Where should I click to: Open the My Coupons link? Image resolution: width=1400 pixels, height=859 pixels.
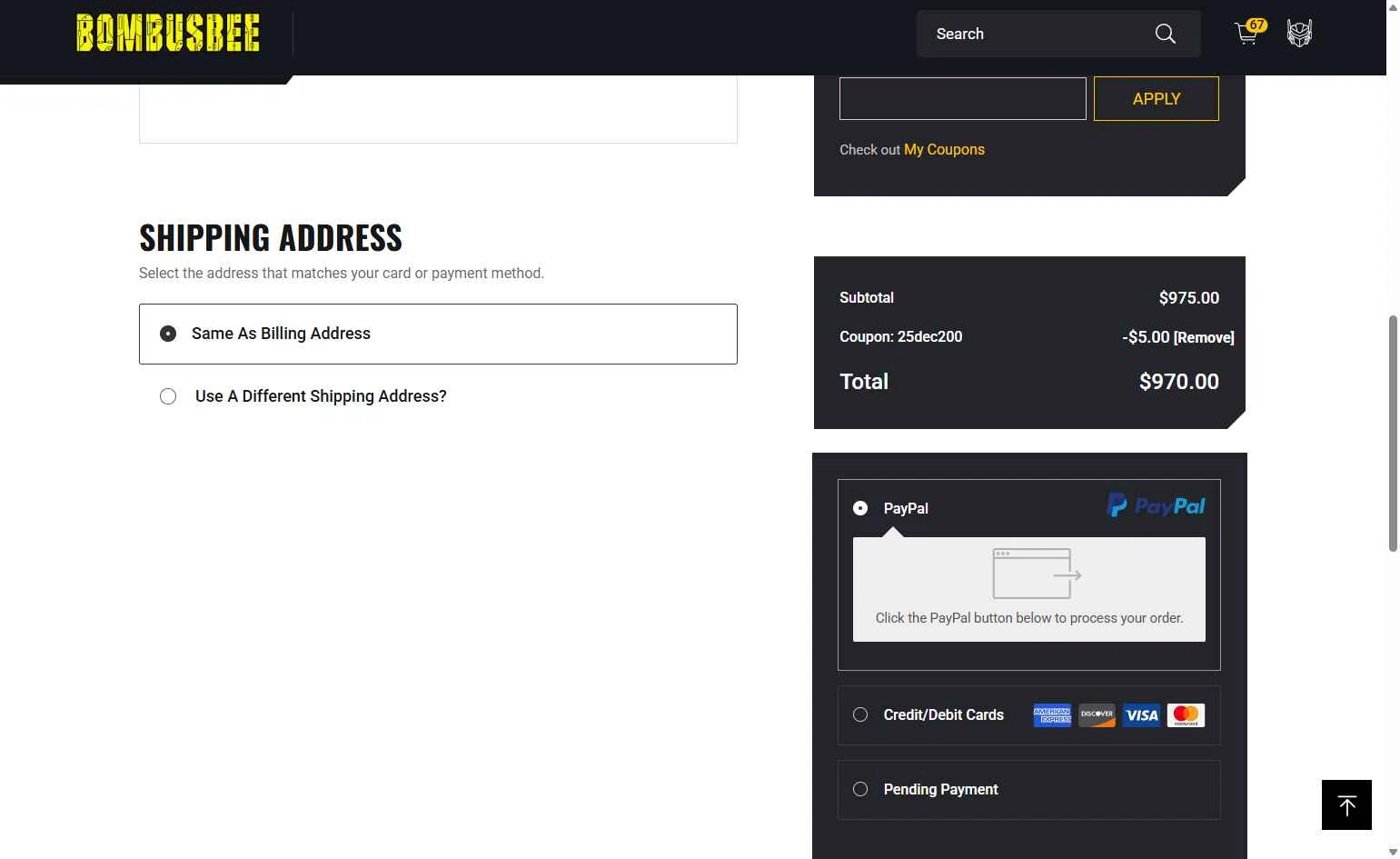click(x=944, y=150)
